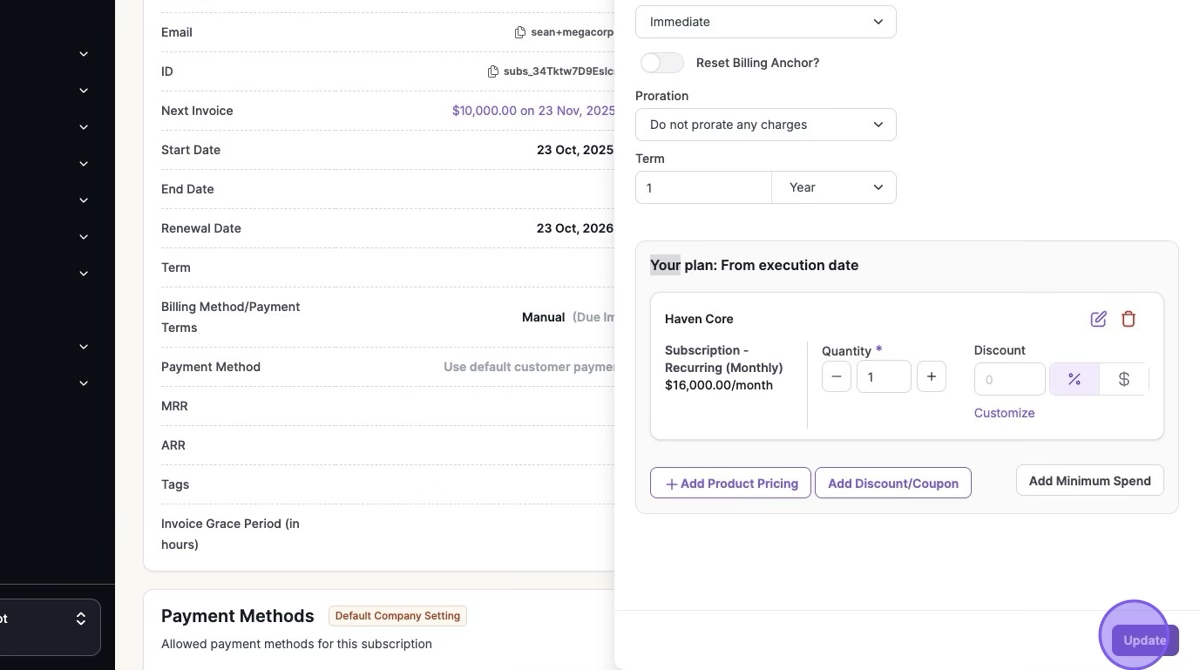This screenshot has width=1200, height=670.
Task: Click the Add Product Pricing button
Action: pos(730,483)
